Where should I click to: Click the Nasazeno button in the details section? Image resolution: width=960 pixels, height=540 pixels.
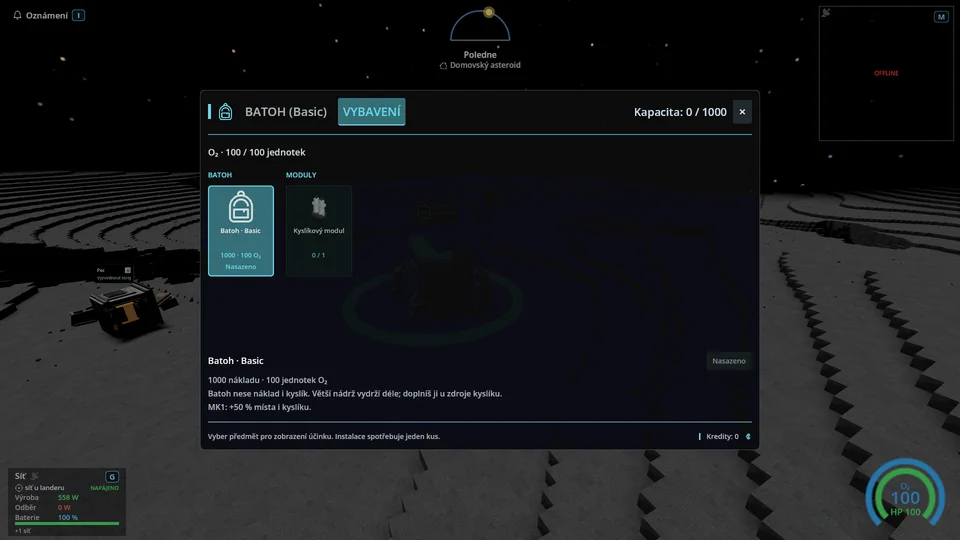pos(729,361)
